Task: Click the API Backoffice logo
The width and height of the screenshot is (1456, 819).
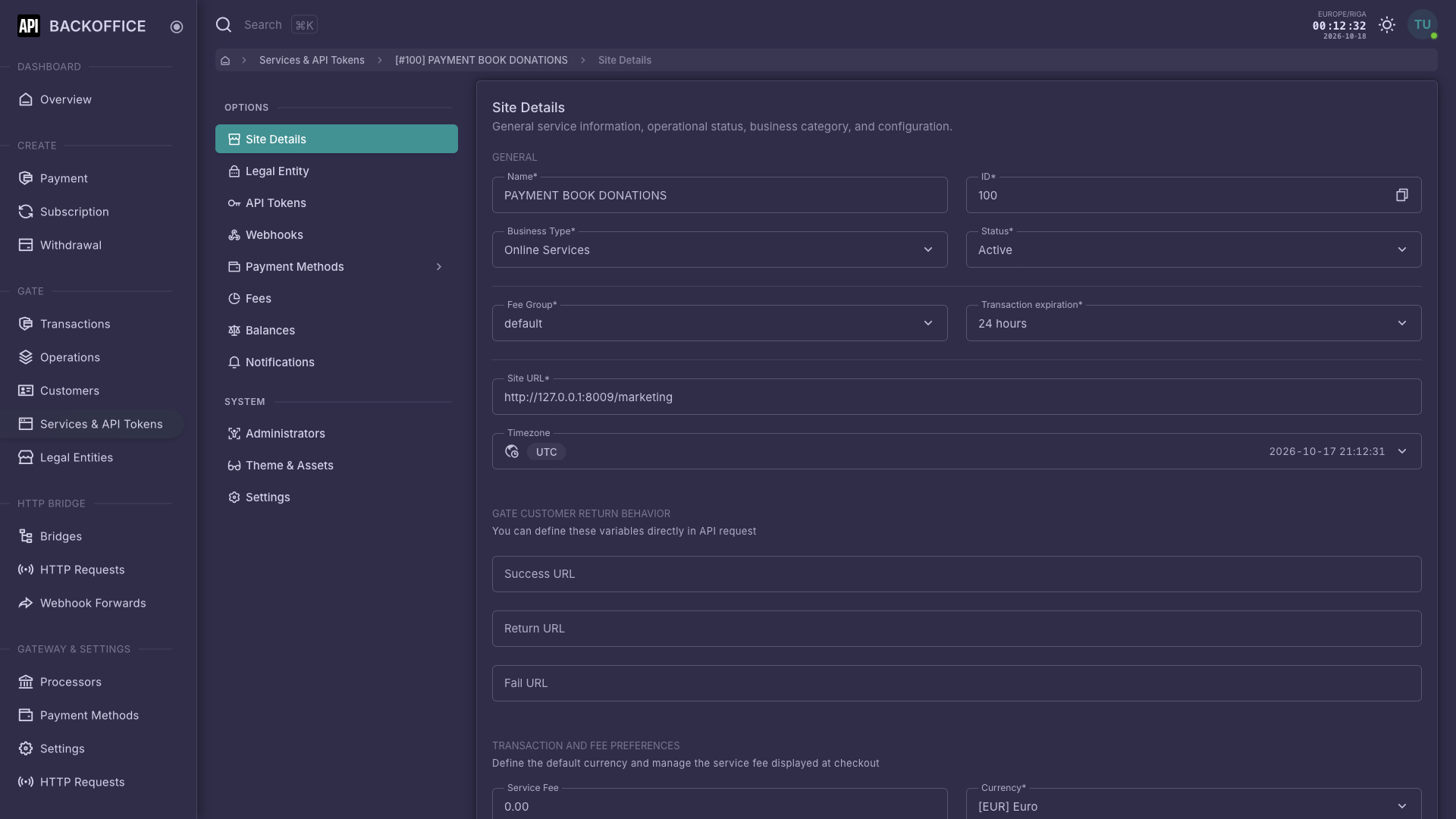Action: click(x=82, y=26)
